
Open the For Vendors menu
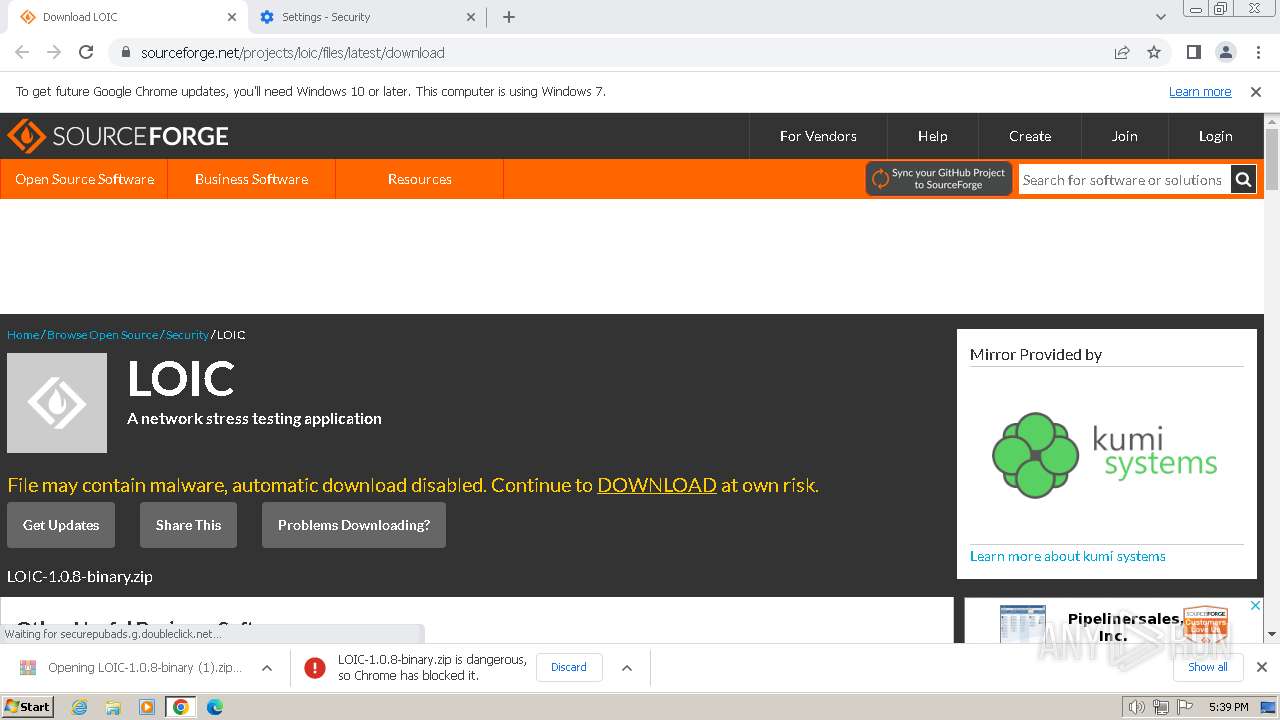click(818, 136)
